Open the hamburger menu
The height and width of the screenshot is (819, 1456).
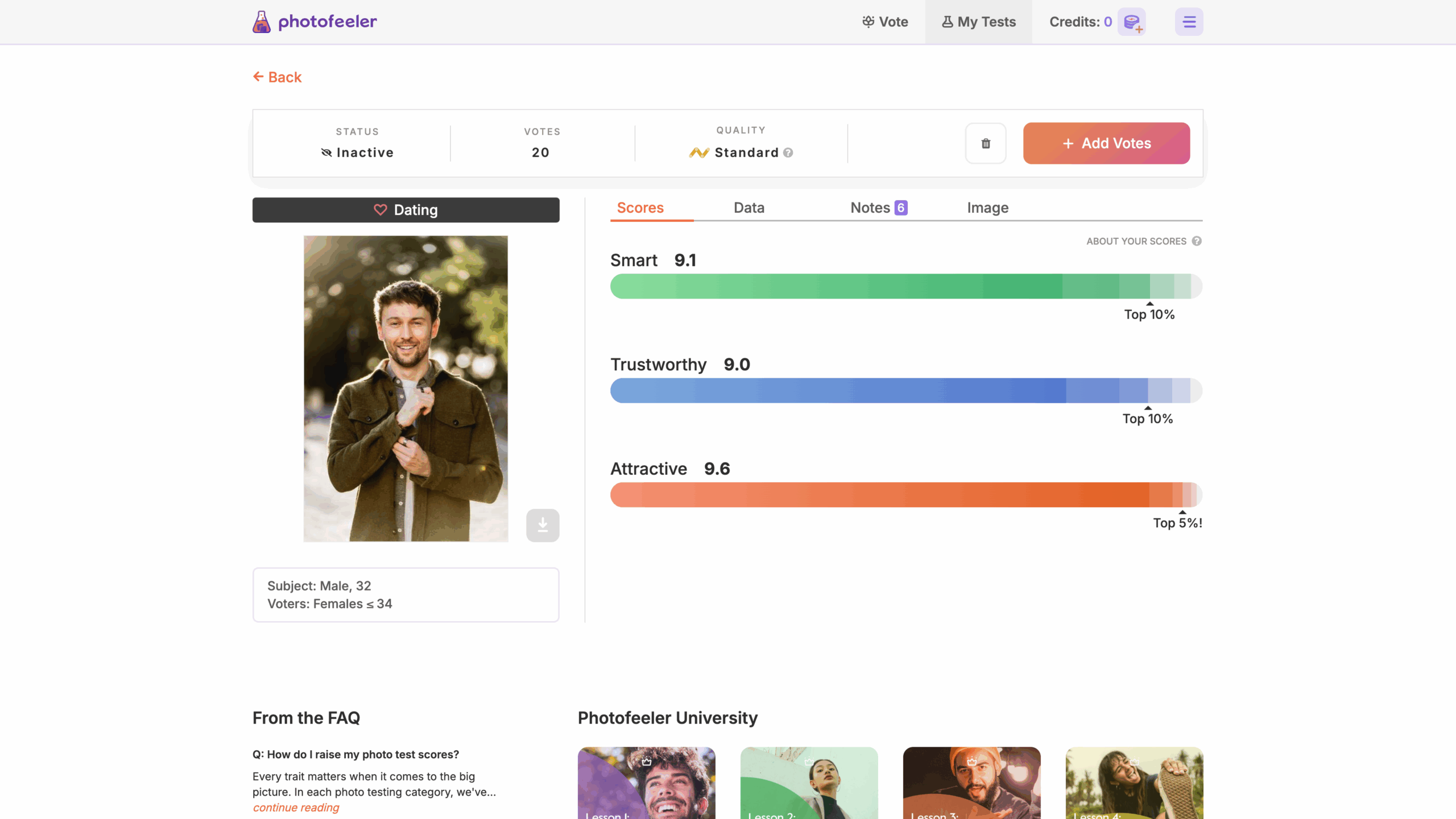(1189, 22)
